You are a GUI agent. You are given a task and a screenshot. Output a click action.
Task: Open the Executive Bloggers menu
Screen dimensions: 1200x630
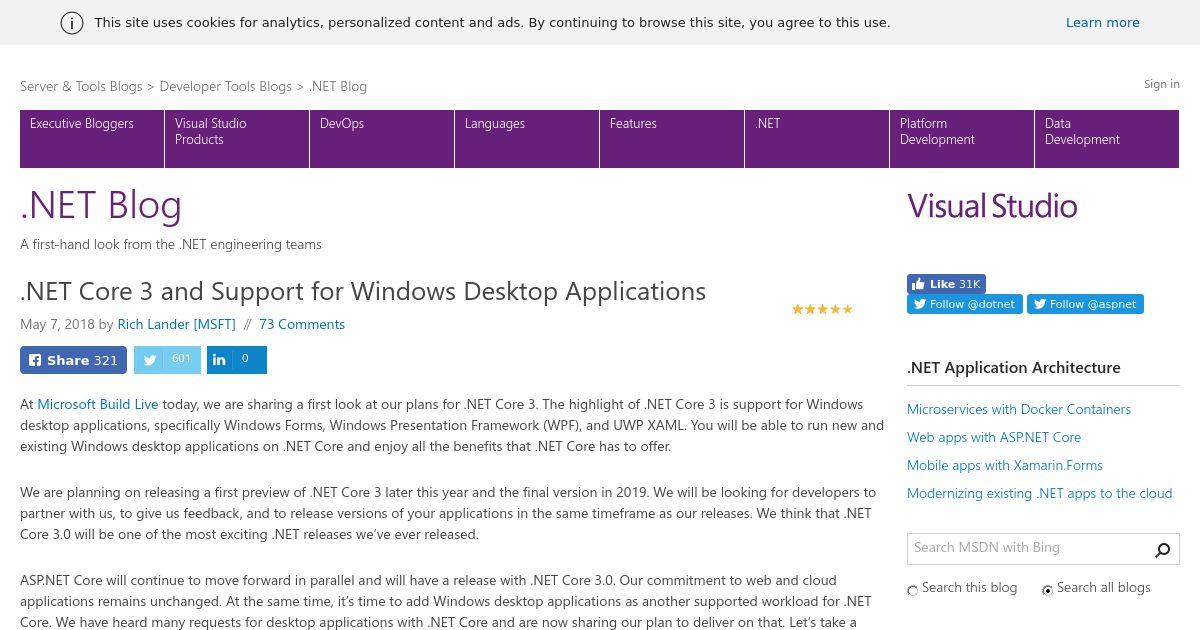pos(92,139)
